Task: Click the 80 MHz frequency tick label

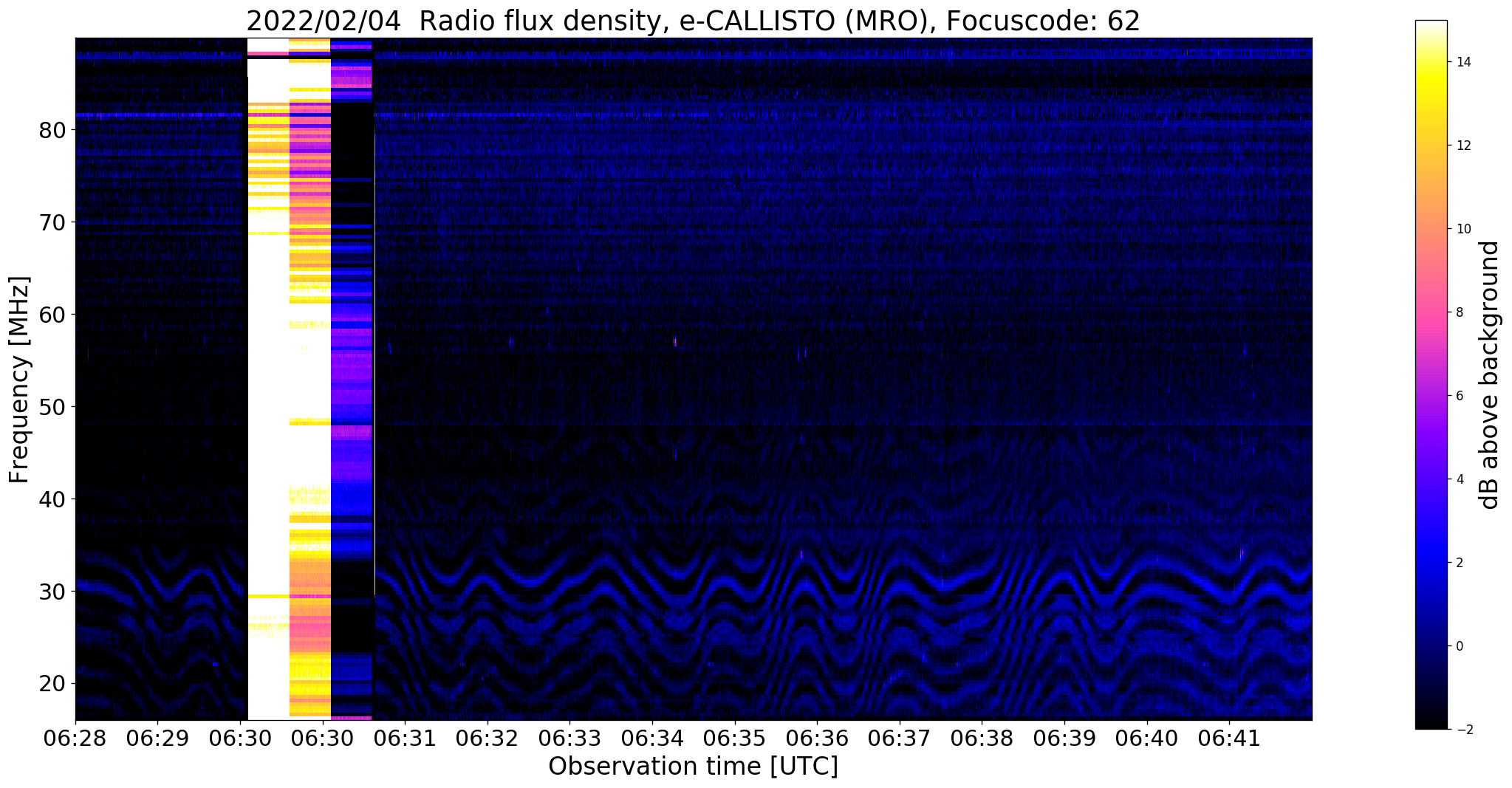Action: [x=52, y=130]
